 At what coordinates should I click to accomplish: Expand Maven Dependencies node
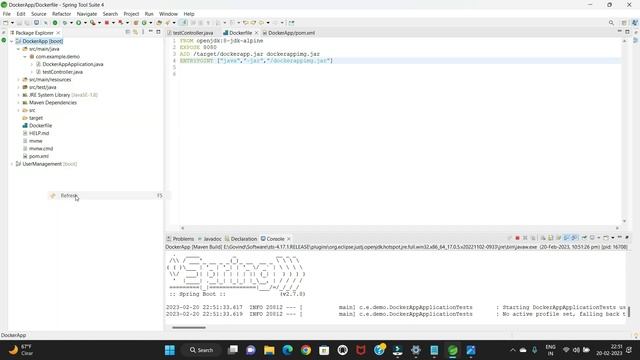[18, 103]
